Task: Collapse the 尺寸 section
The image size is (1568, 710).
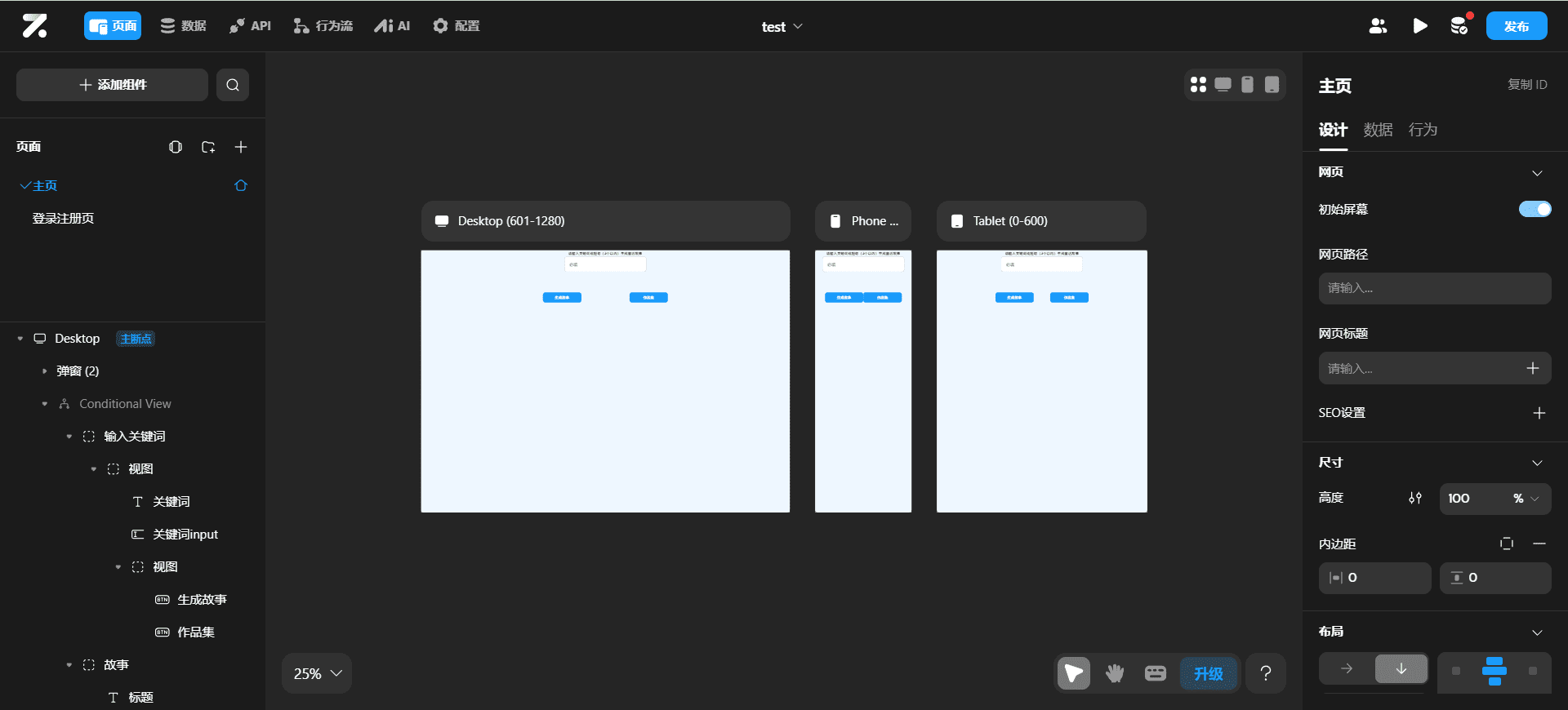Action: click(x=1537, y=463)
